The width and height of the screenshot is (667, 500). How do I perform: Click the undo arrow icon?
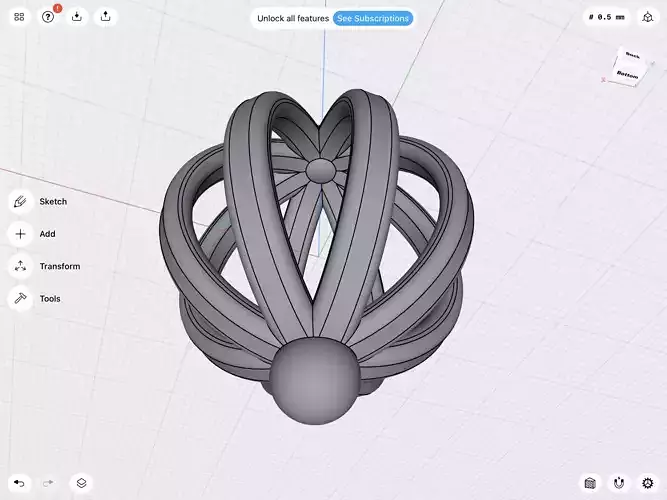(19, 483)
